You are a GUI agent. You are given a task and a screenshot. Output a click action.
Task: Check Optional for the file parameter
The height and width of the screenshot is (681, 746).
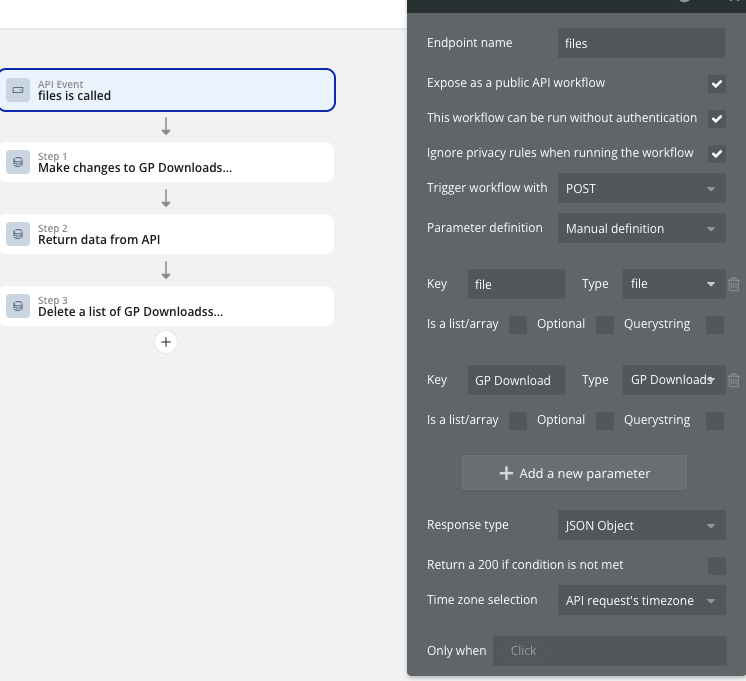pyautogui.click(x=605, y=324)
